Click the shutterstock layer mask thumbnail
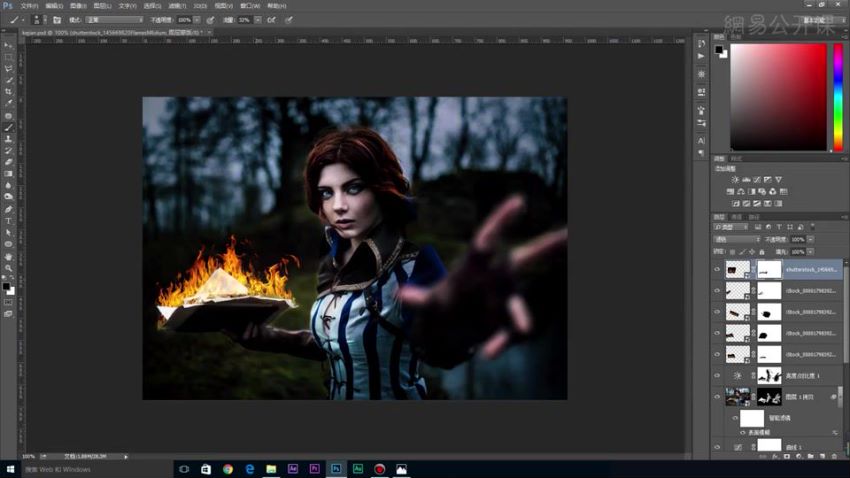The width and height of the screenshot is (850, 478). (x=769, y=269)
